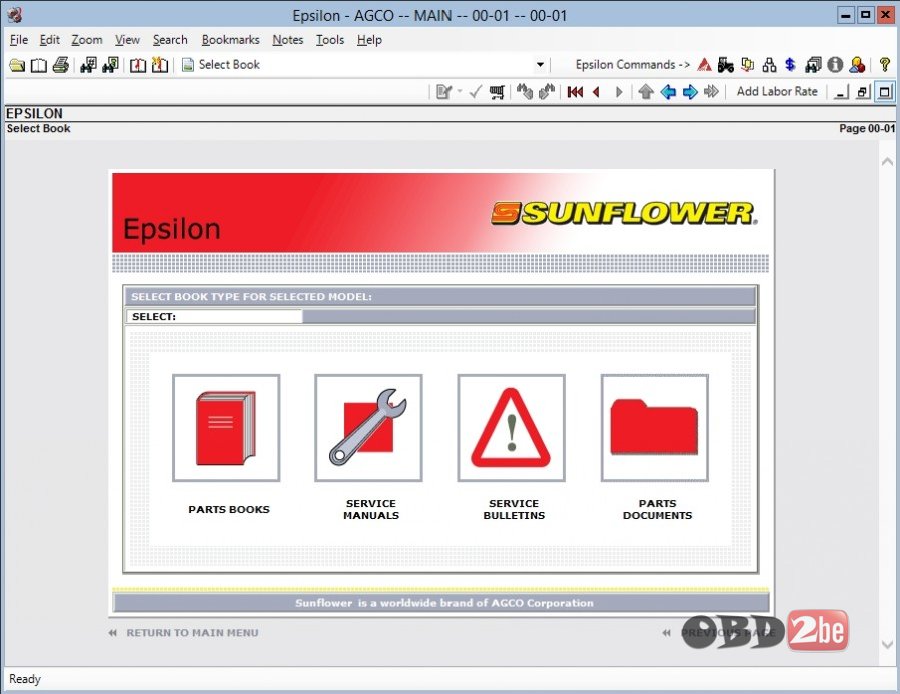The image size is (900, 694).
Task: Click the inner pane maximize button
Action: click(885, 92)
